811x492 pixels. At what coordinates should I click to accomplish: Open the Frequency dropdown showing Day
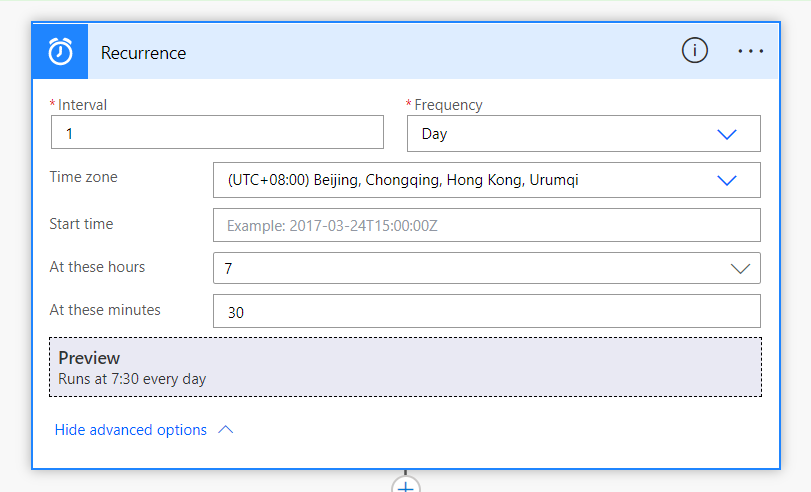[560, 134]
